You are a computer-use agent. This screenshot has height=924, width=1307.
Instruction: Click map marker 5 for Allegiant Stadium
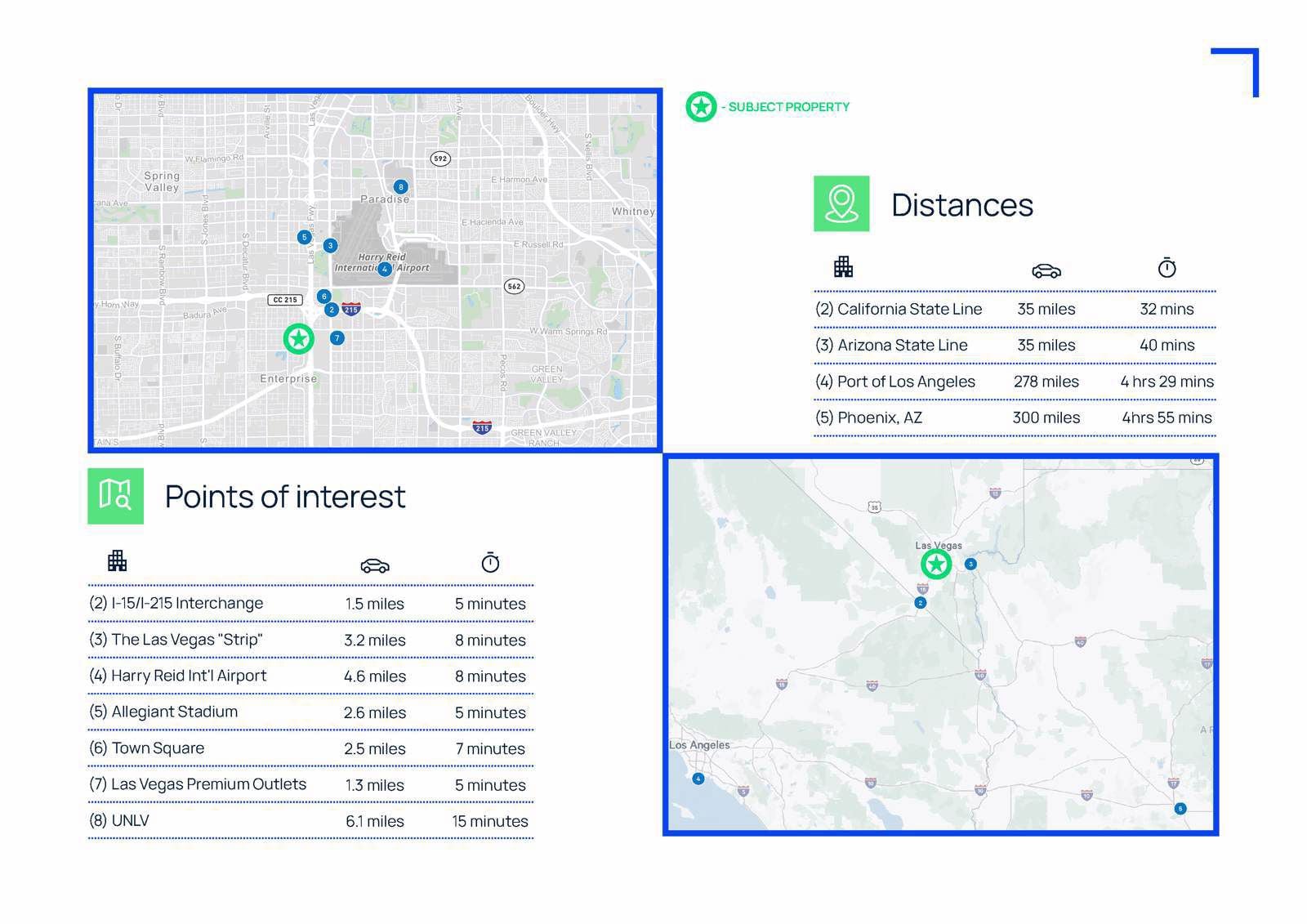(304, 237)
